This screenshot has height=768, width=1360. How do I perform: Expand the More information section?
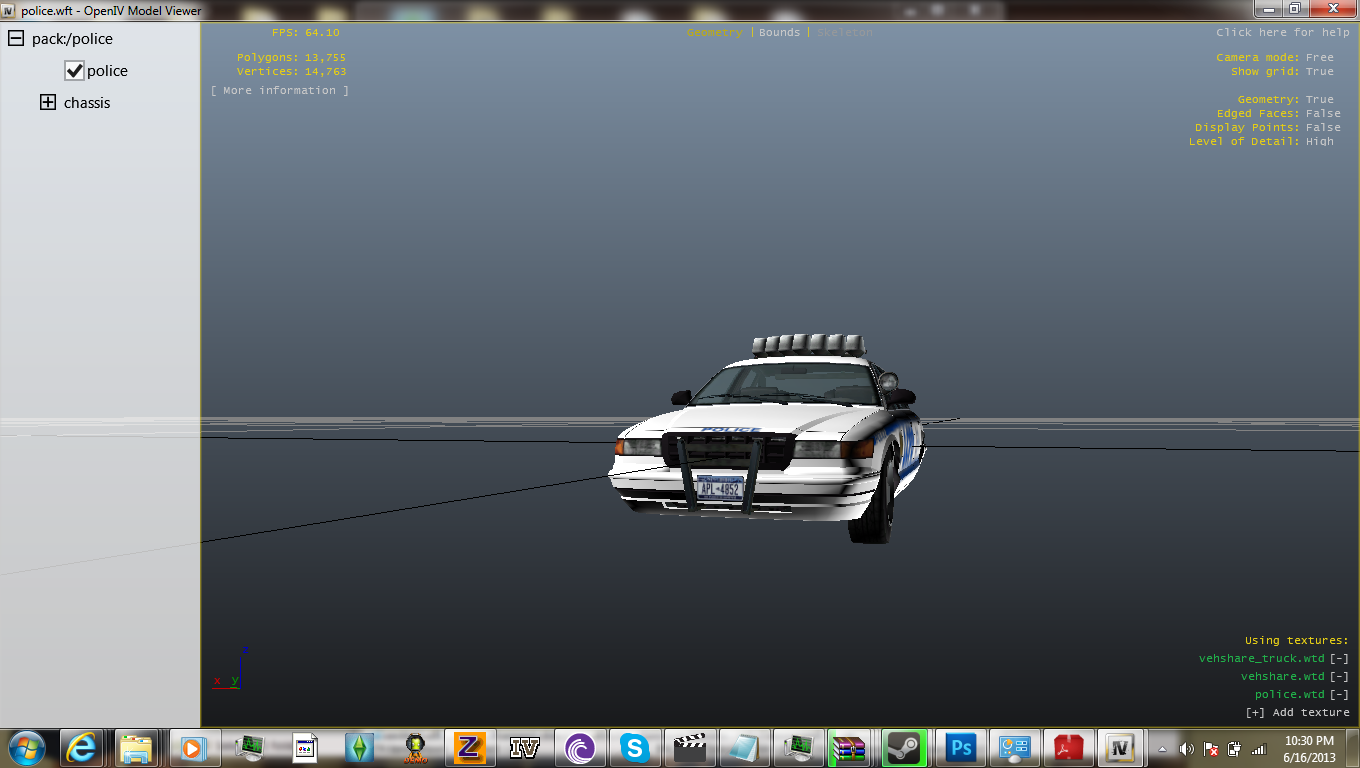coord(279,91)
